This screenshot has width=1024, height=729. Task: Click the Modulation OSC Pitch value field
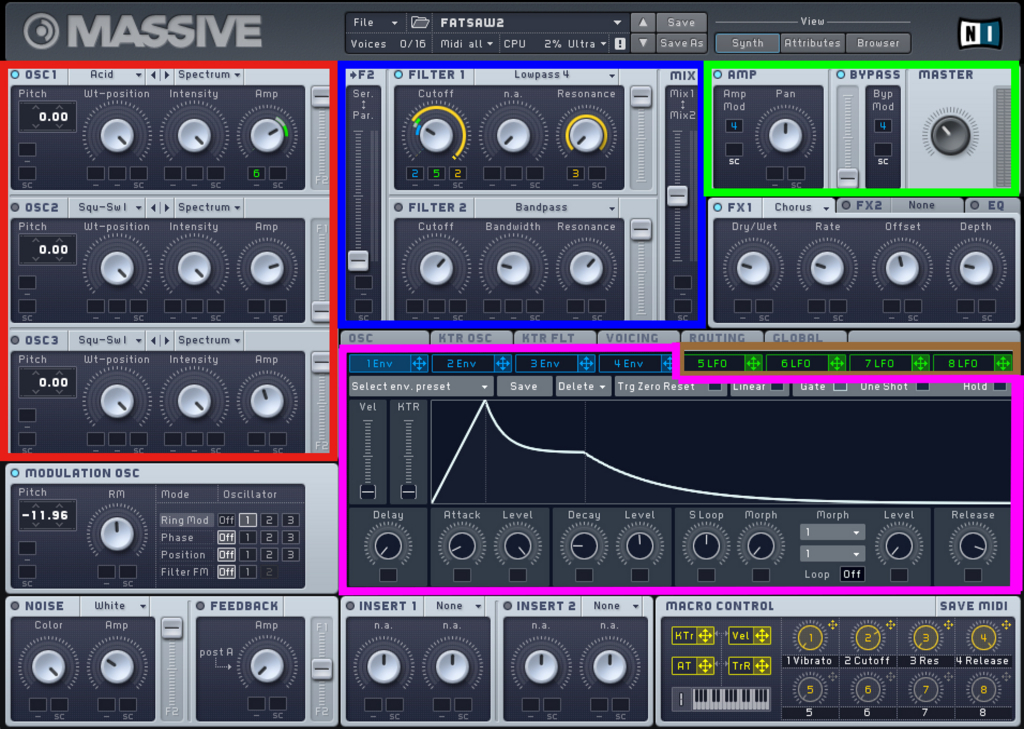click(x=47, y=515)
